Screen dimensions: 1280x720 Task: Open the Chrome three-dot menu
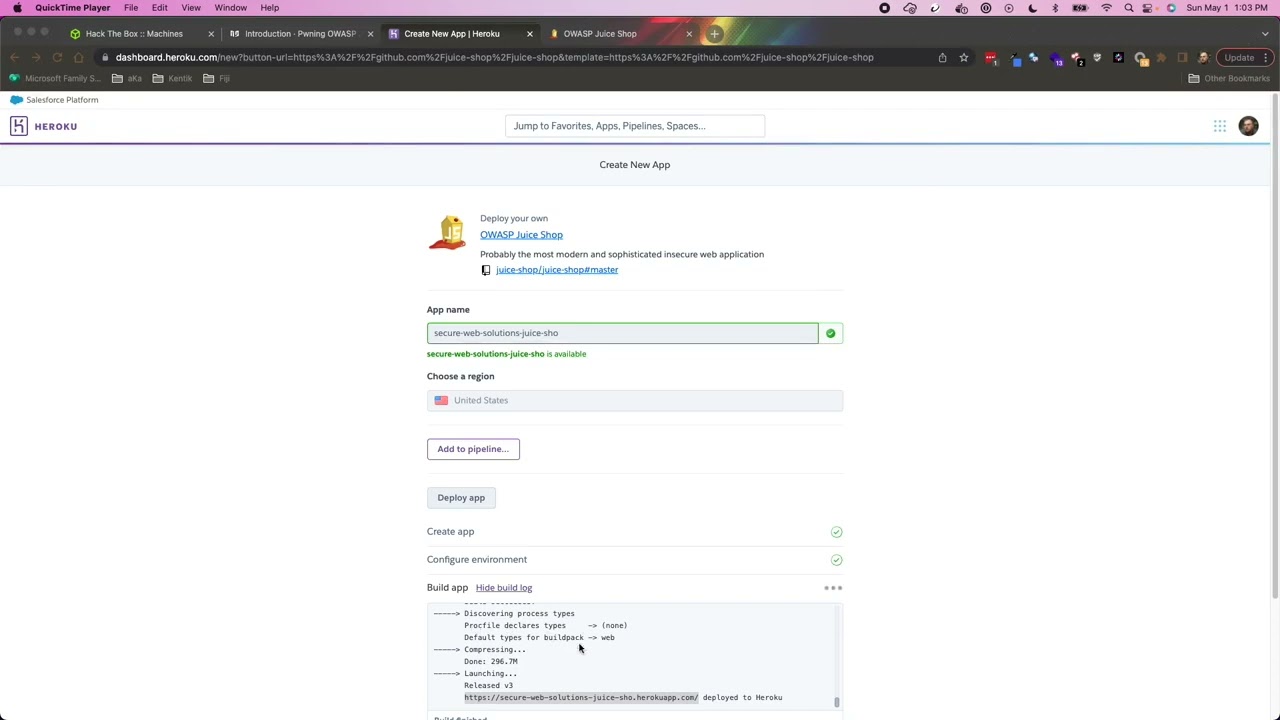pos(1267,58)
